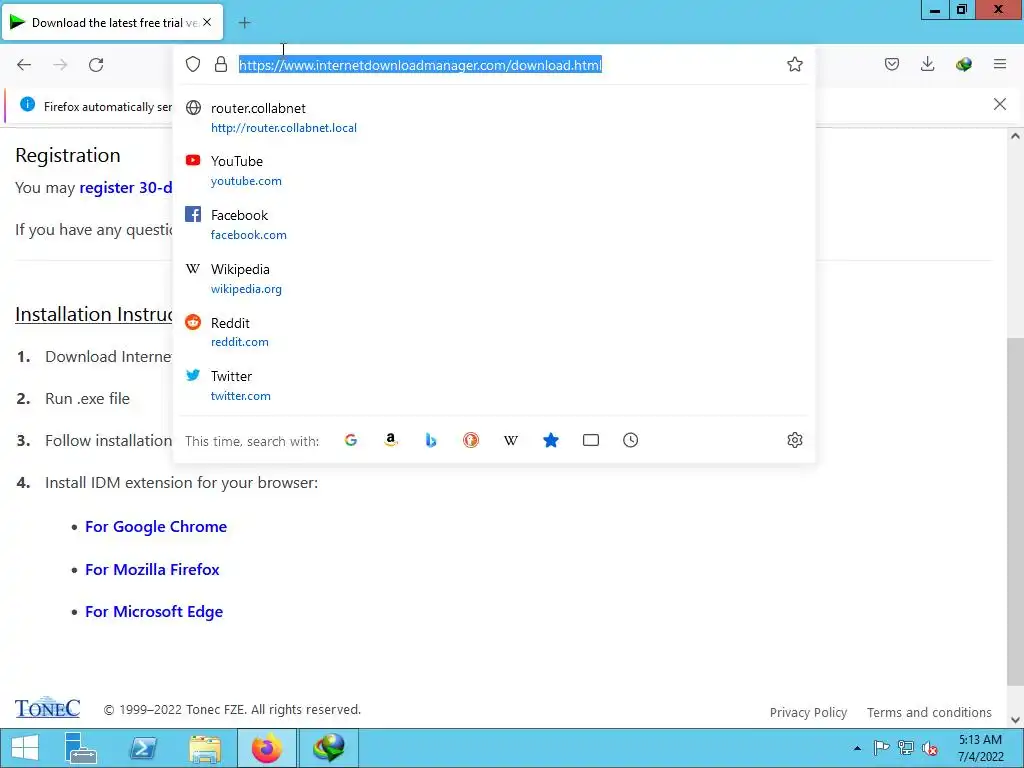Click the page scrollbar up arrow
The width and height of the screenshot is (1024, 768).
1015,136
